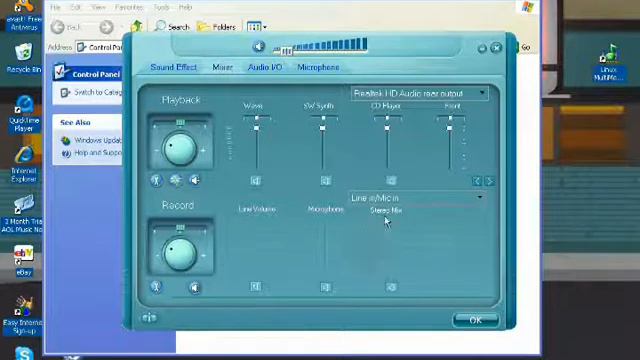Show next playback channels with right arrow
Image resolution: width=640 pixels, height=360 pixels.
489,181
